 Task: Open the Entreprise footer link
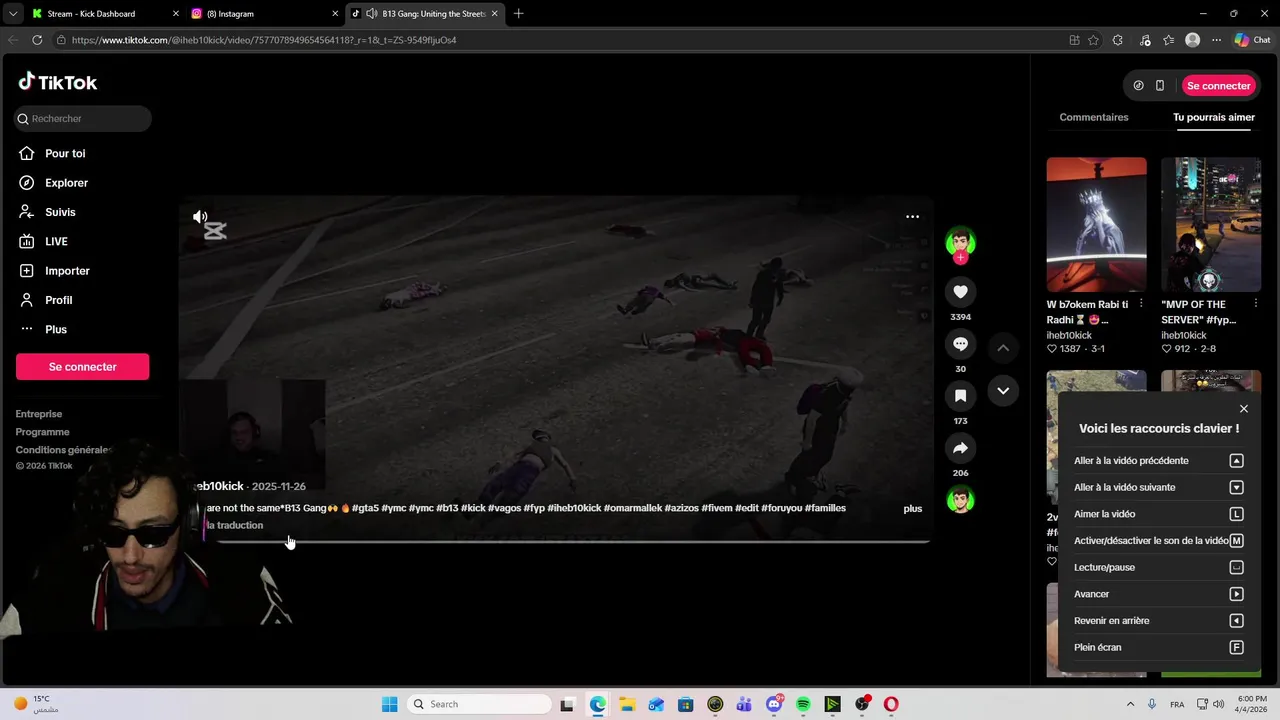point(39,414)
